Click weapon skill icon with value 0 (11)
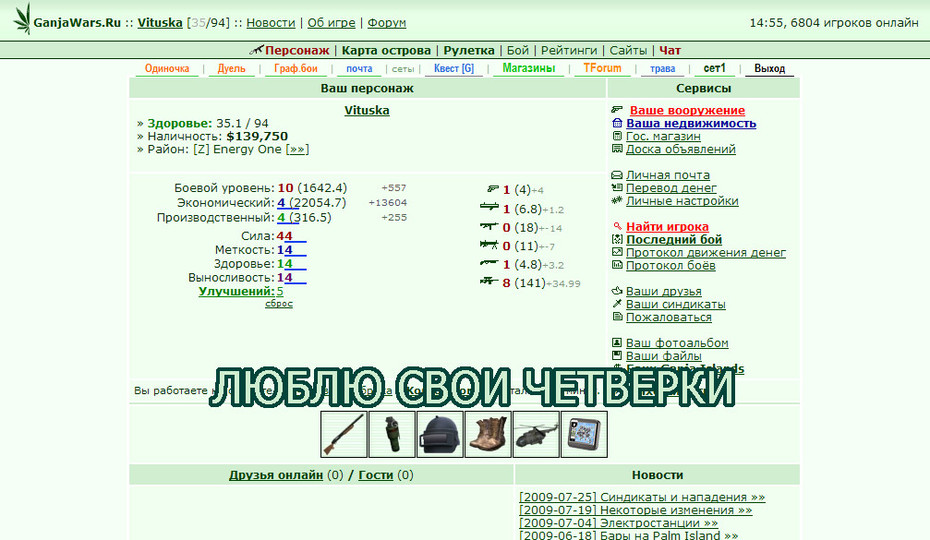Screen dimensions: 930x540 489,244
